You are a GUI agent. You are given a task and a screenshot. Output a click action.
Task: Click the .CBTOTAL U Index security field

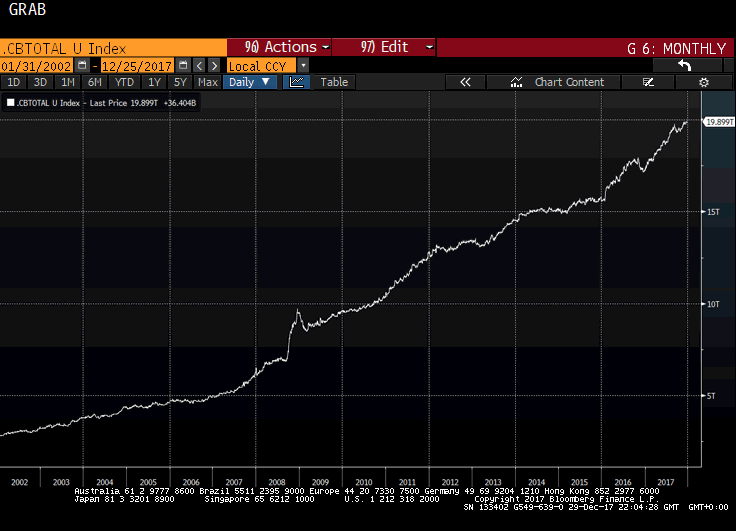click(x=113, y=48)
